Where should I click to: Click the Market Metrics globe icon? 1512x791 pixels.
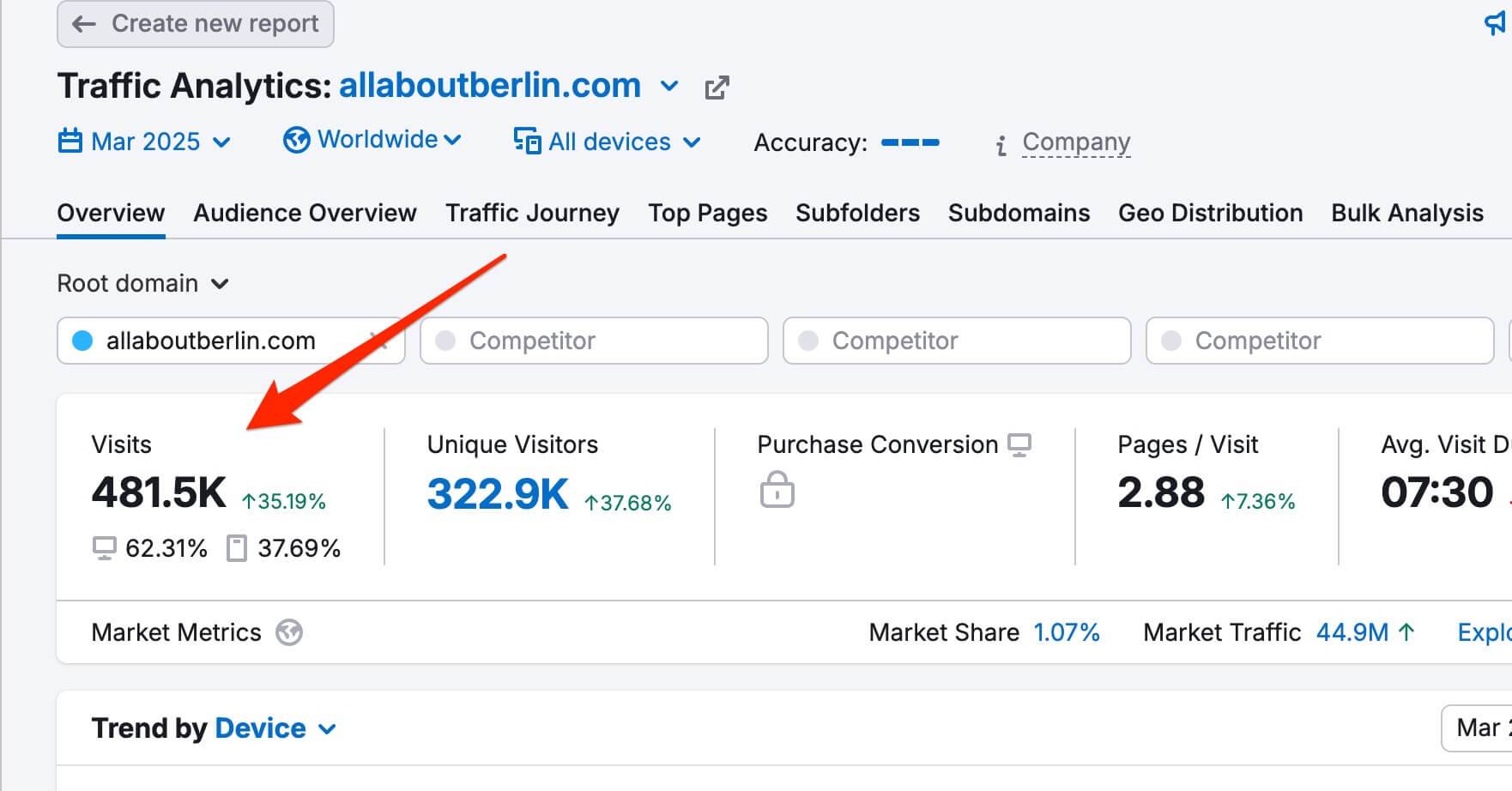click(289, 633)
